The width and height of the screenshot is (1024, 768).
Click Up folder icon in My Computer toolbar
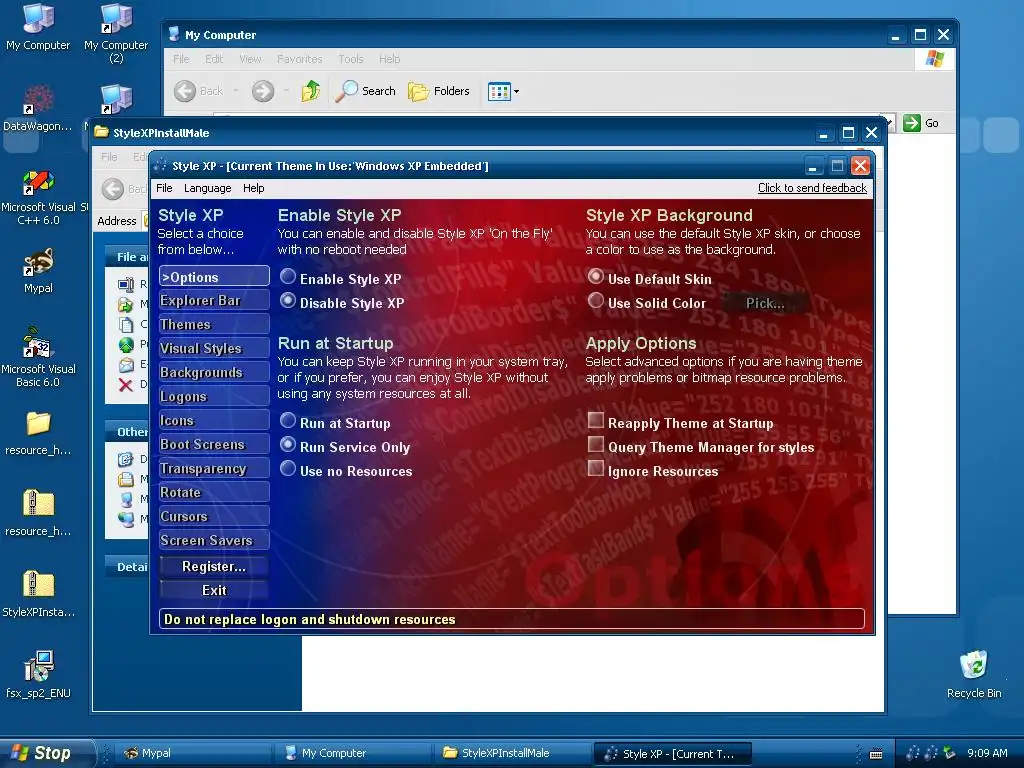coord(311,91)
